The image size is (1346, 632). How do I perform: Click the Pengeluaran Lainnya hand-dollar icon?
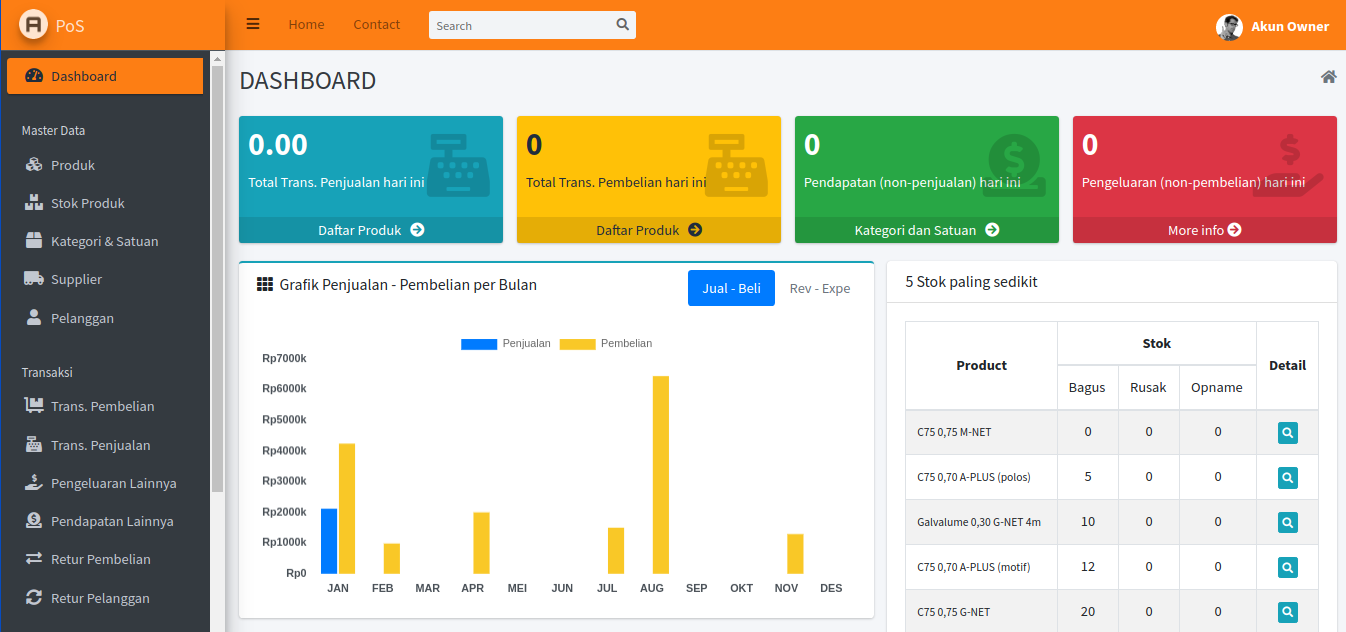tap(34, 483)
